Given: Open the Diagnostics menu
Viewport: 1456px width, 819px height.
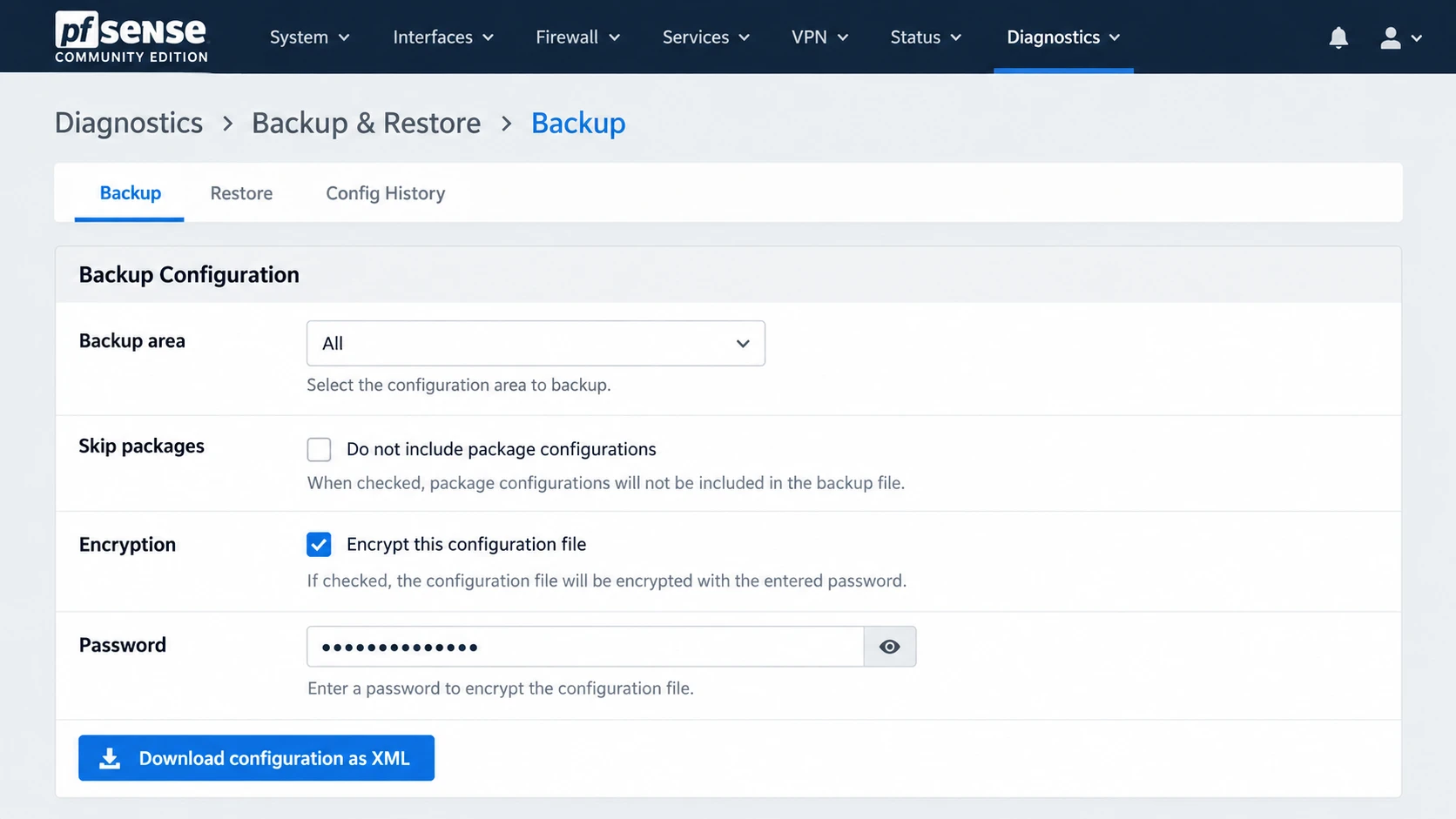Looking at the screenshot, I should pos(1063,37).
